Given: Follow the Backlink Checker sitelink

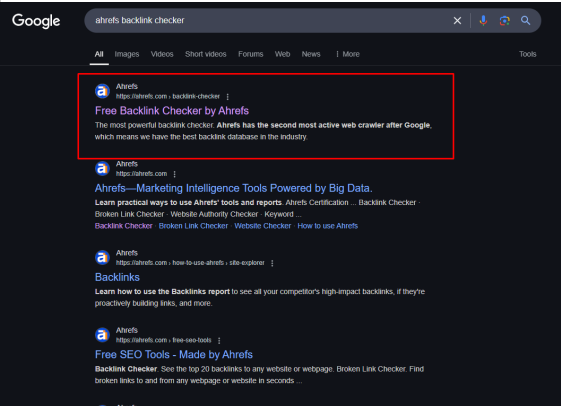Looking at the screenshot, I should (x=124, y=226).
